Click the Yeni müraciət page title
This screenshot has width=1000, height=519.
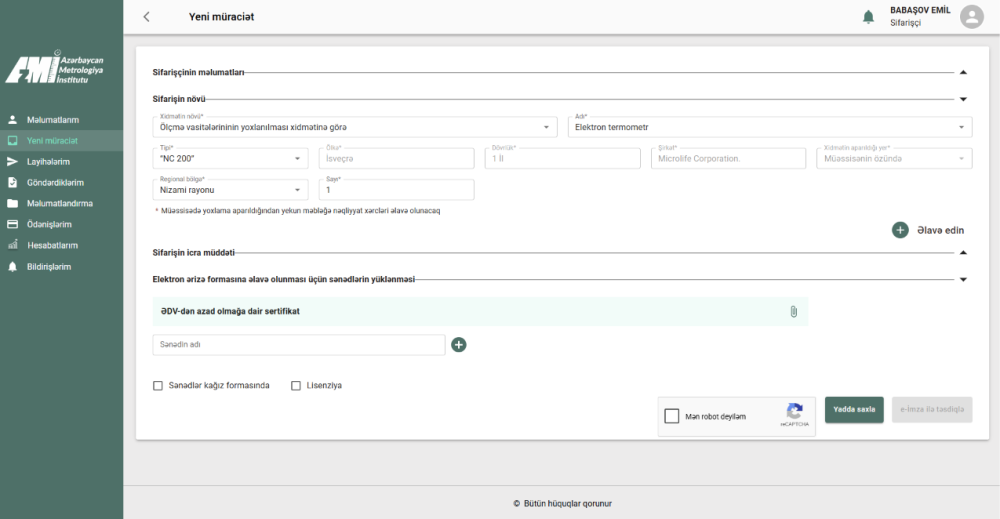(x=221, y=17)
